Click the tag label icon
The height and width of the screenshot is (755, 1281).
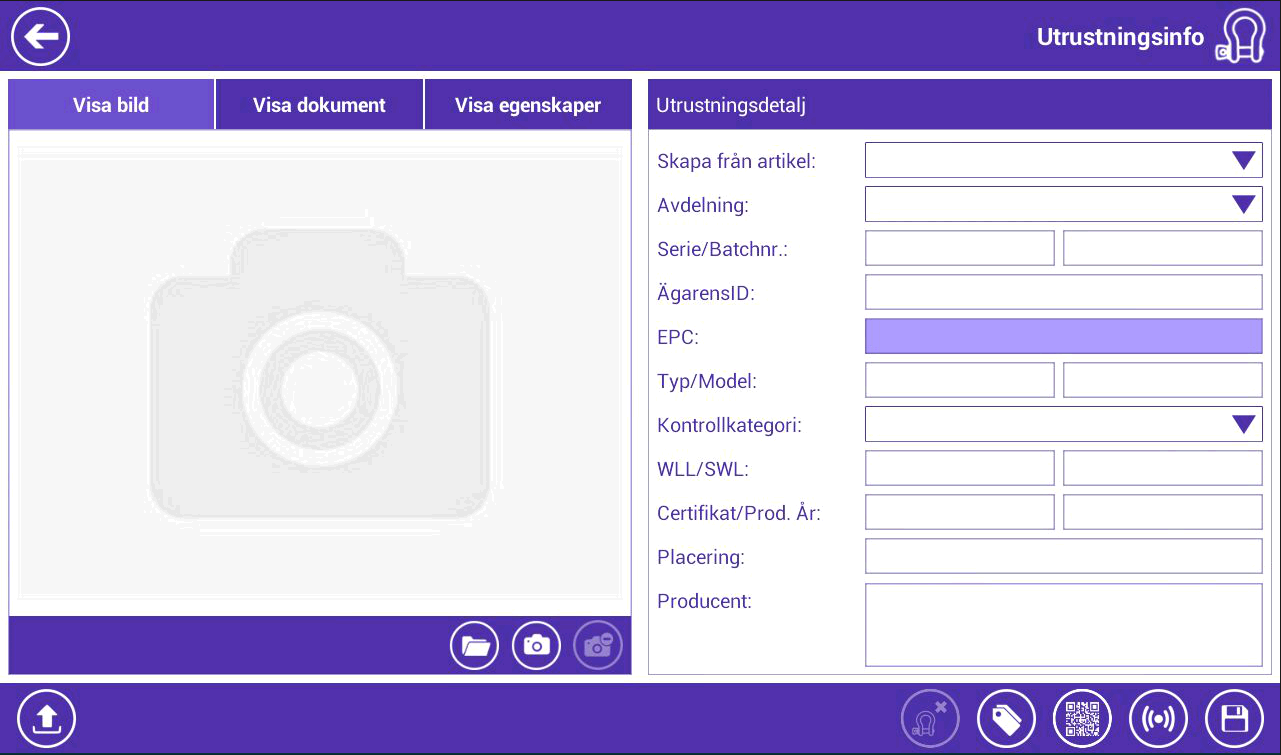[1006, 718]
